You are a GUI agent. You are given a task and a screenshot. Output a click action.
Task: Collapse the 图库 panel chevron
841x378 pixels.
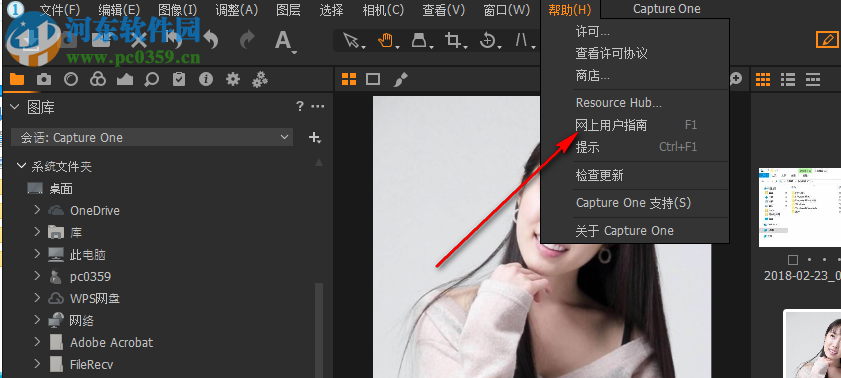[14, 107]
